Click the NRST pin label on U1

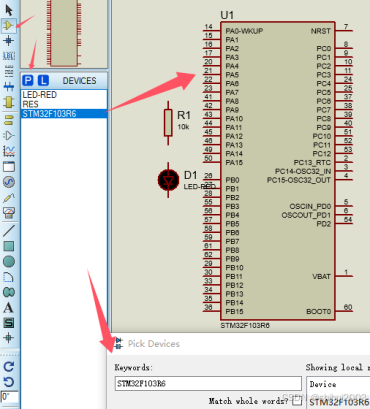point(321,31)
